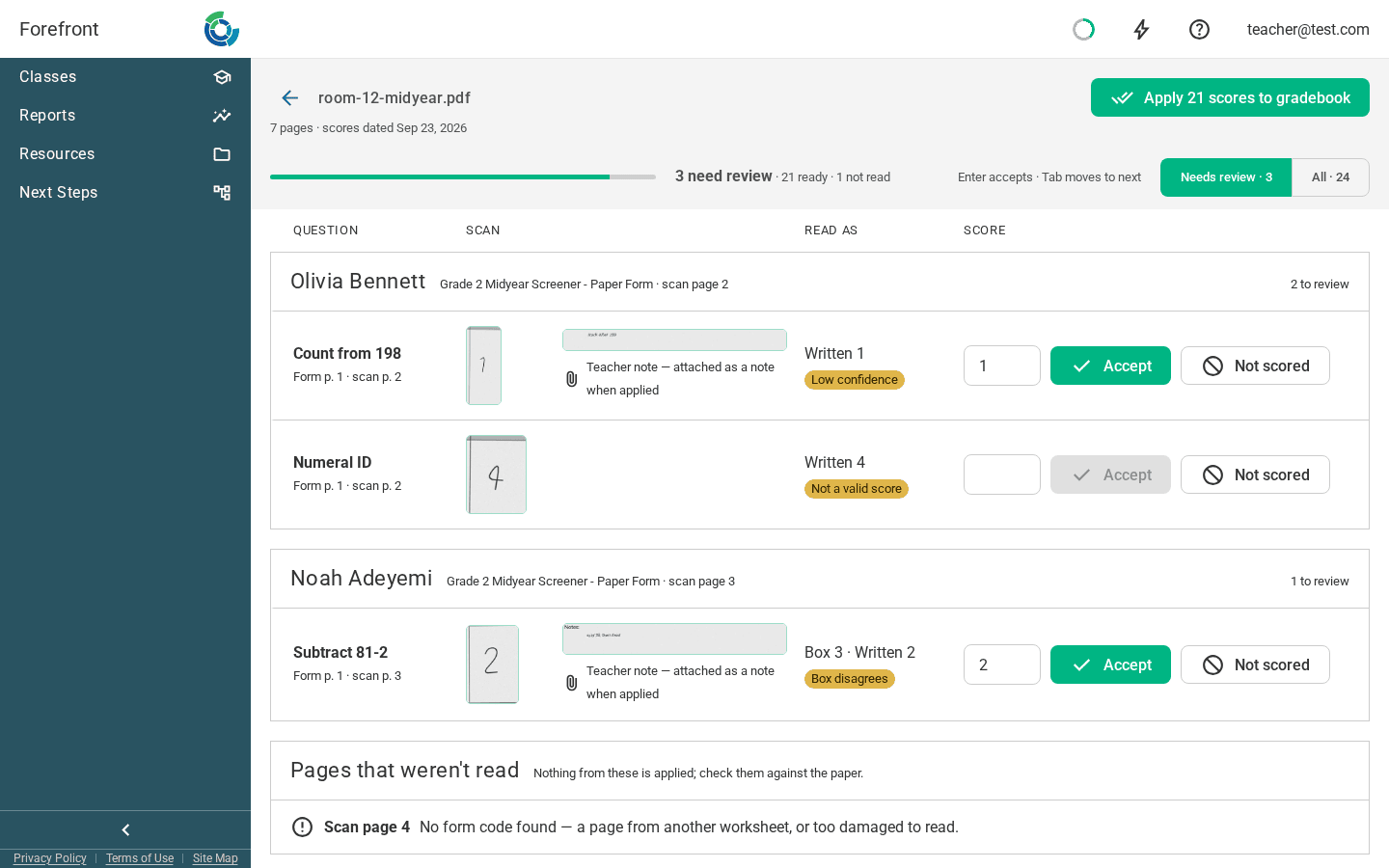Open the help question mark icon
The height and width of the screenshot is (868, 1389).
point(1199,30)
